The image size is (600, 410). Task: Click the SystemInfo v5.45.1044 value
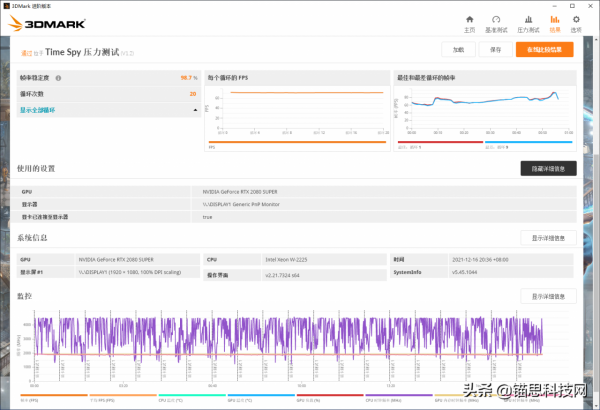click(465, 272)
